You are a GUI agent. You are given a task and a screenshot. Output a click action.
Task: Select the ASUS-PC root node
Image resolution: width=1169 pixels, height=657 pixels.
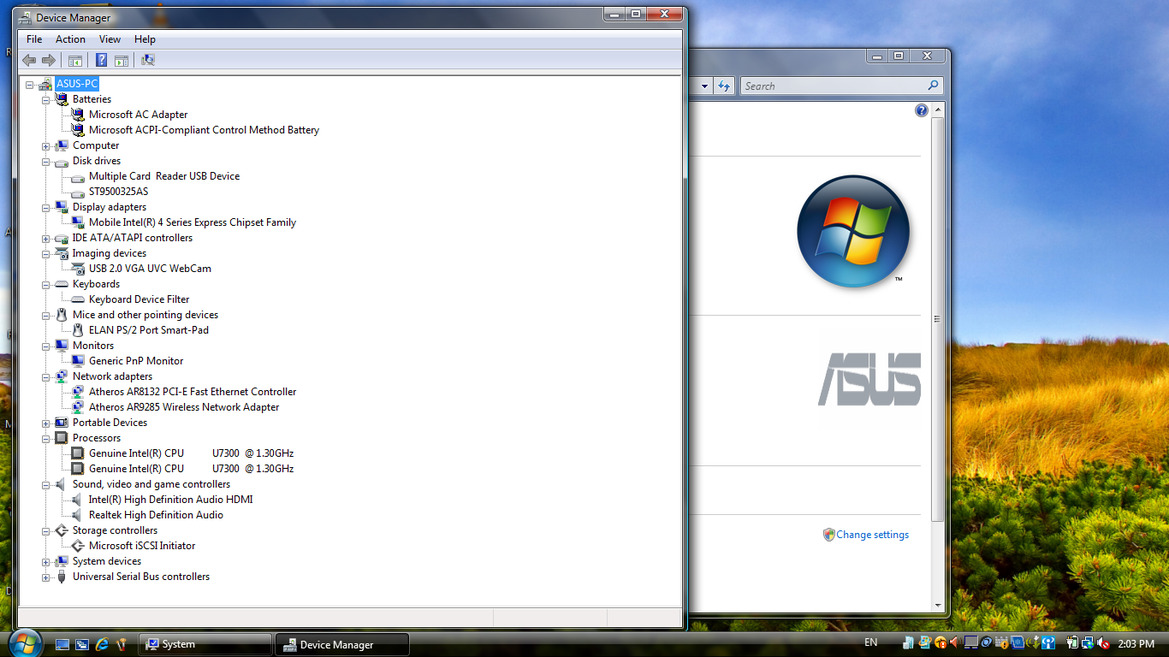(77, 84)
